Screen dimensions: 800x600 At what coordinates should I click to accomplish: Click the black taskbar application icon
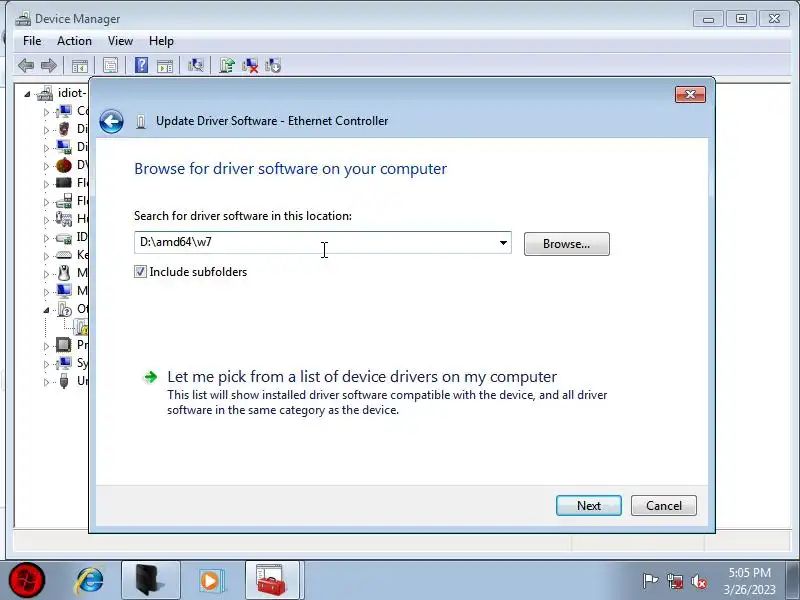click(x=151, y=581)
